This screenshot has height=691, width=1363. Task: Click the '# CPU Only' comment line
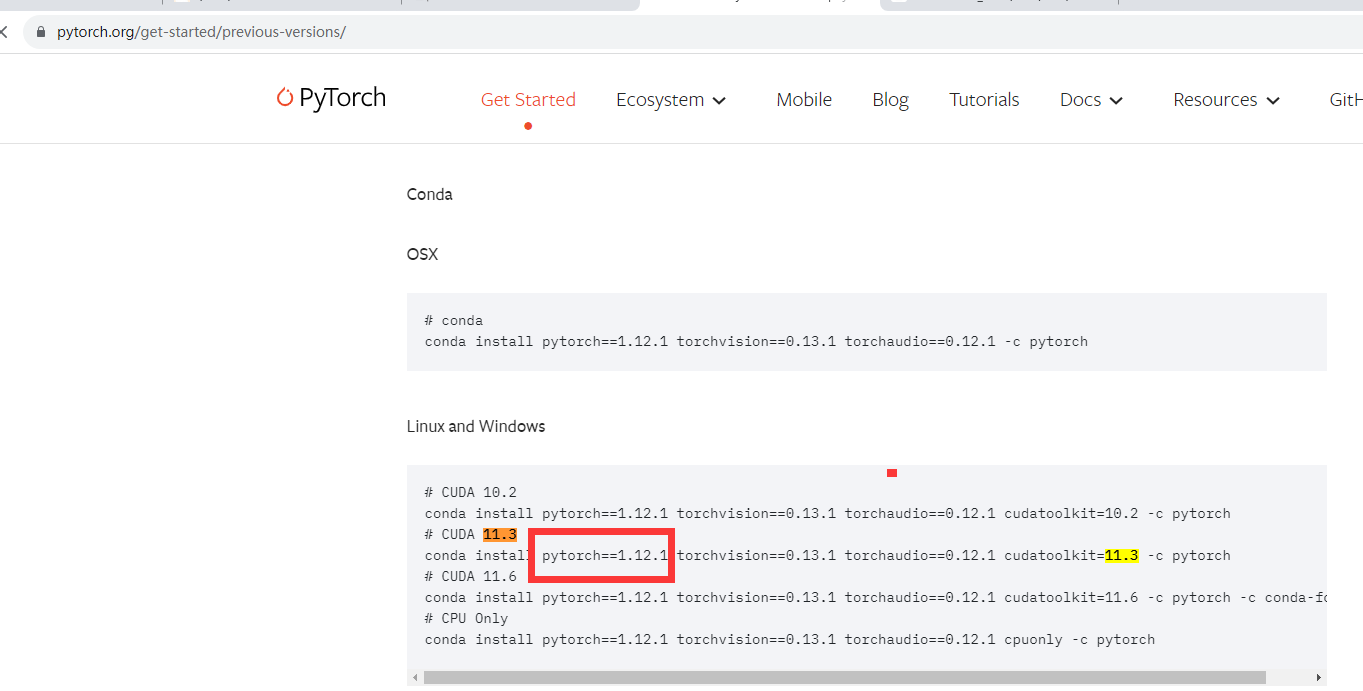coord(466,619)
